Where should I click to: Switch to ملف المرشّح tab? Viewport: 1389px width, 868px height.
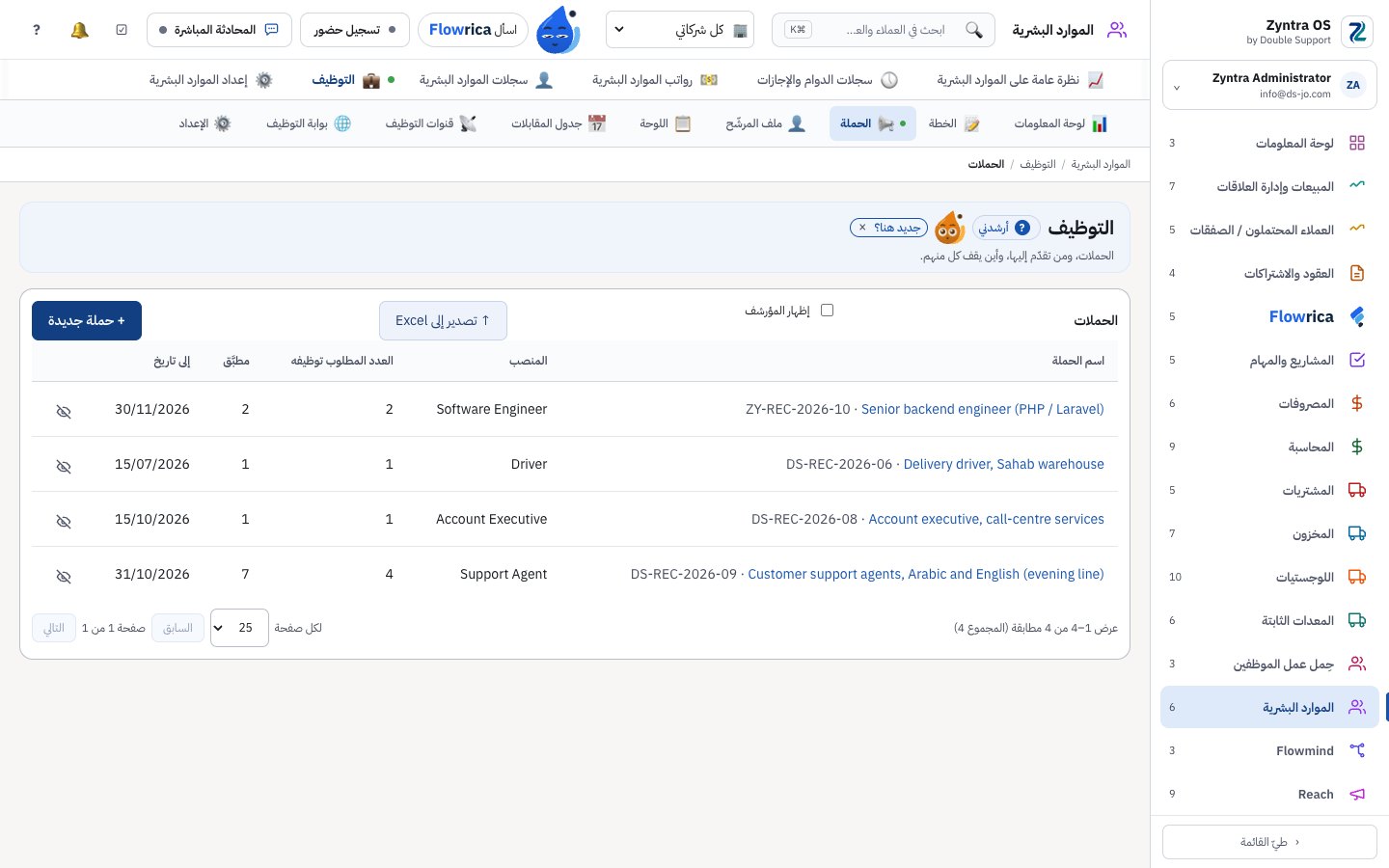click(766, 123)
